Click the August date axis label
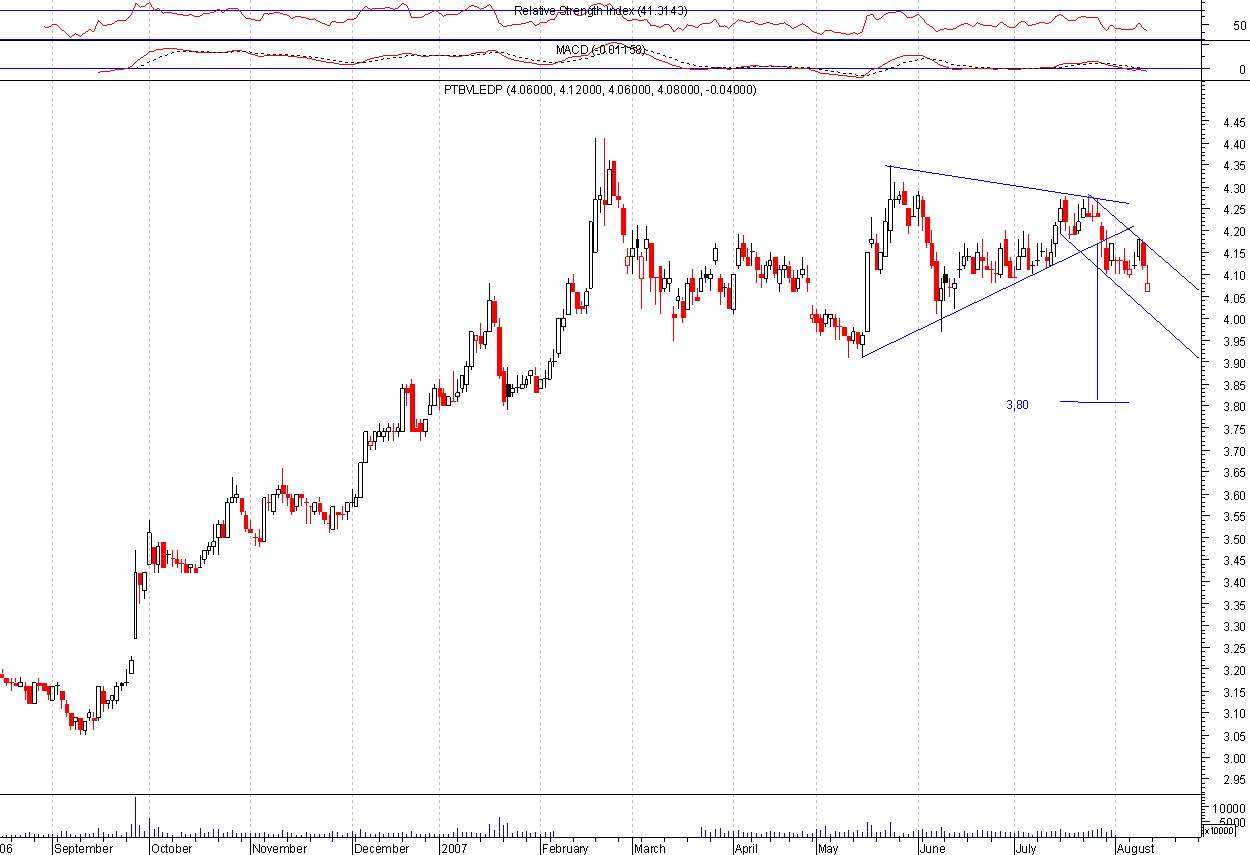Viewport: 1250px width, 855px height. click(1136, 848)
